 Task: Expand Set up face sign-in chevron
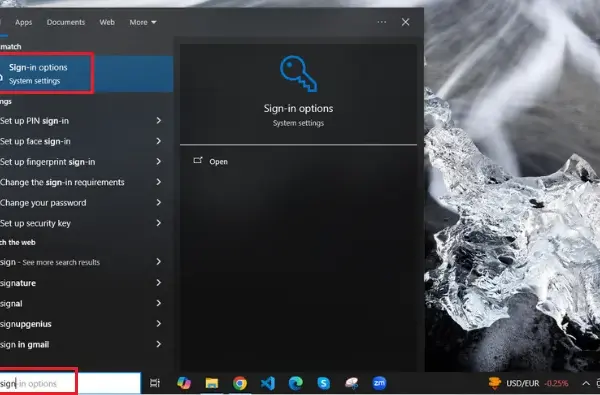tap(158, 141)
